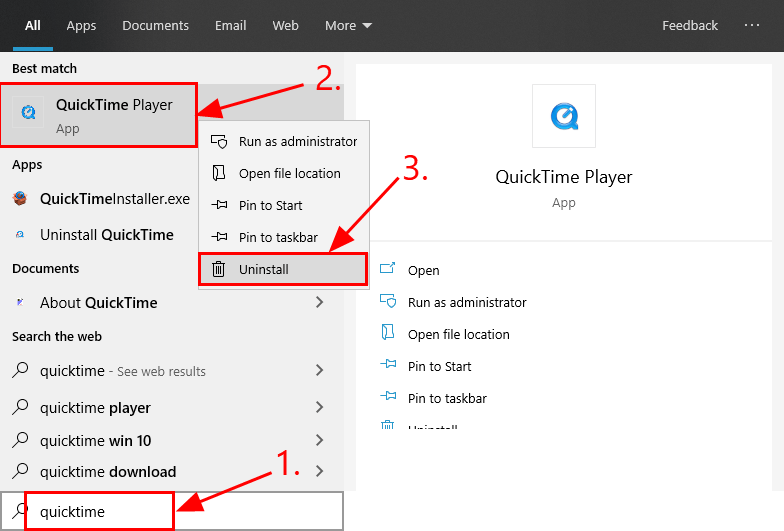The height and width of the screenshot is (531, 784).
Task: Click pin icon beside context menu Pin to Start
Action: pyautogui.click(x=219, y=205)
